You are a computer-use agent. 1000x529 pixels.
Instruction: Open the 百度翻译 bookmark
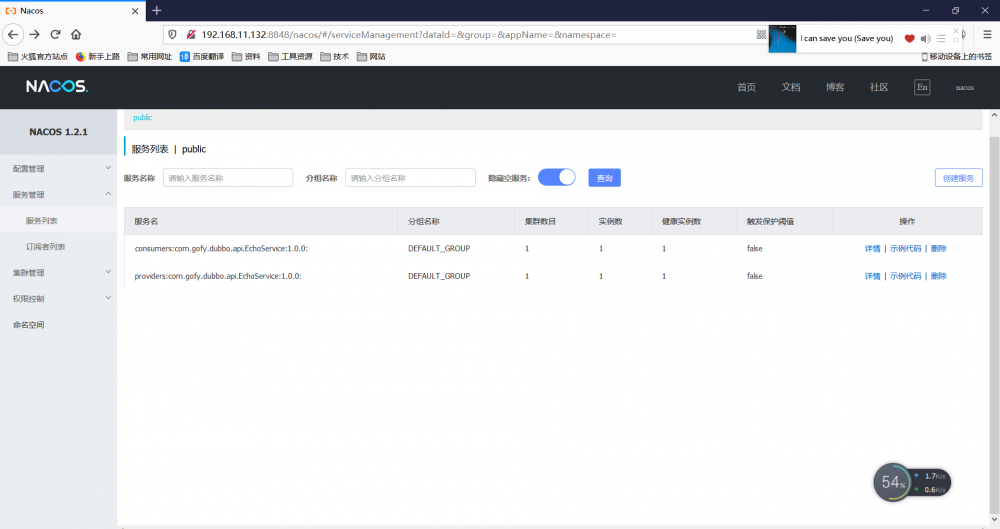202,56
